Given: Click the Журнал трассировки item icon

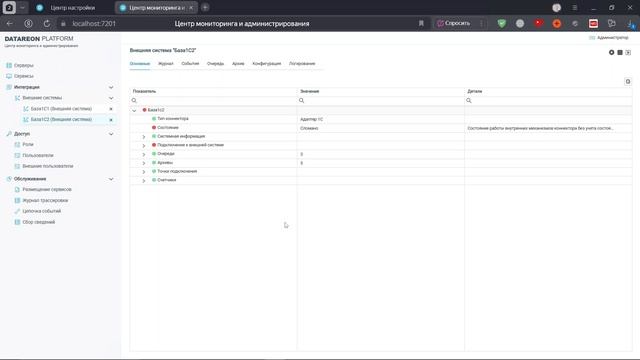Looking at the screenshot, I should click(x=17, y=200).
